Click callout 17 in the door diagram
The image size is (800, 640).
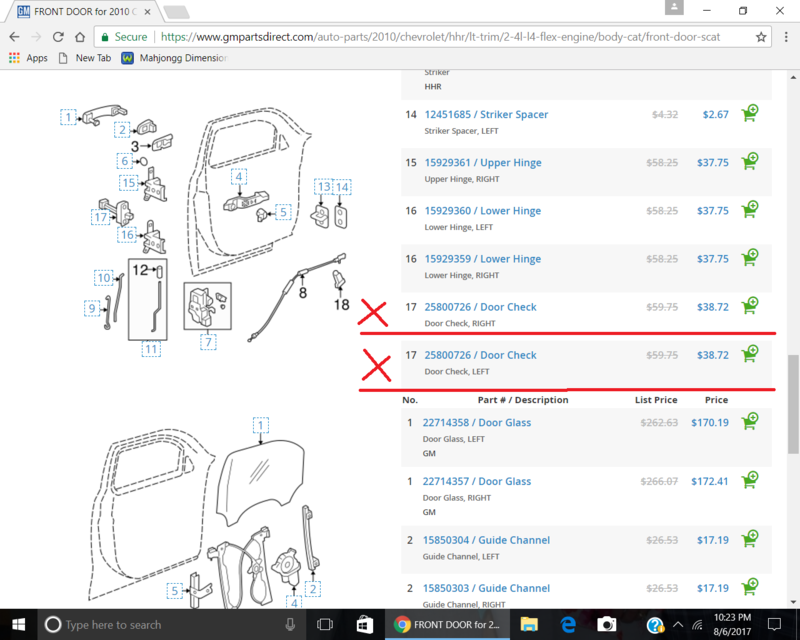tap(101, 217)
